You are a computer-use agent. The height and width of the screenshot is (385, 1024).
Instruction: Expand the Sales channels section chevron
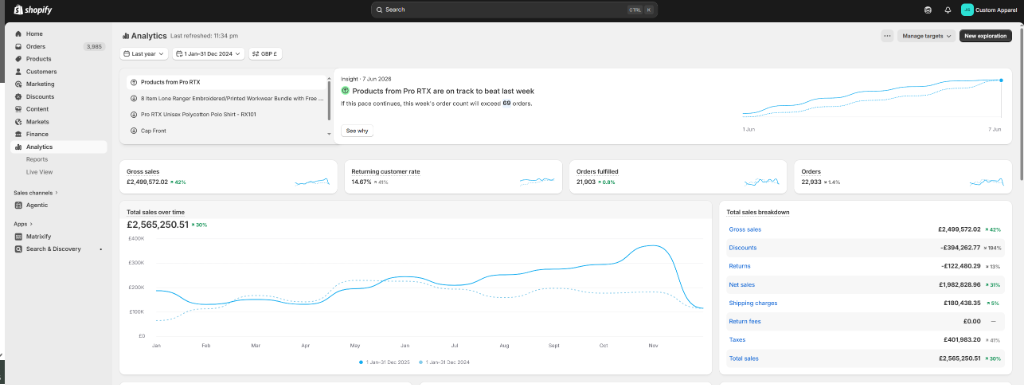coord(57,193)
